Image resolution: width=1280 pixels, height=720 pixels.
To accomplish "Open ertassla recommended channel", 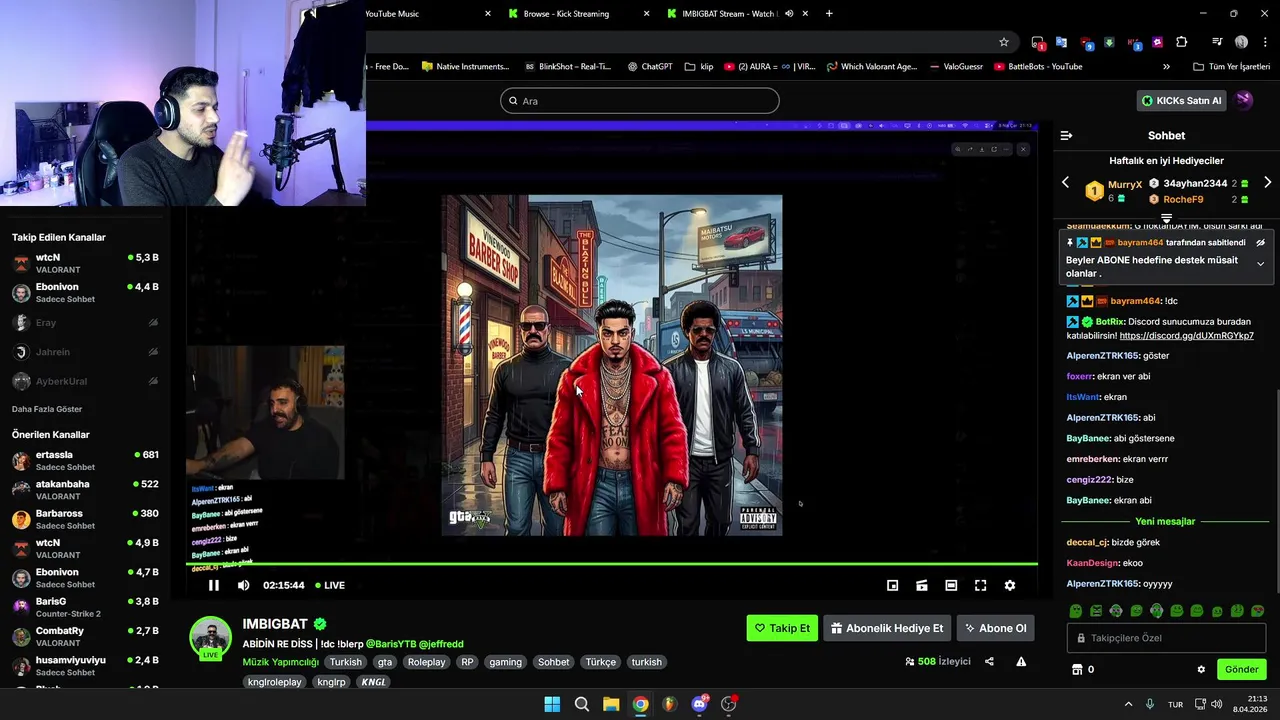I will point(85,460).
